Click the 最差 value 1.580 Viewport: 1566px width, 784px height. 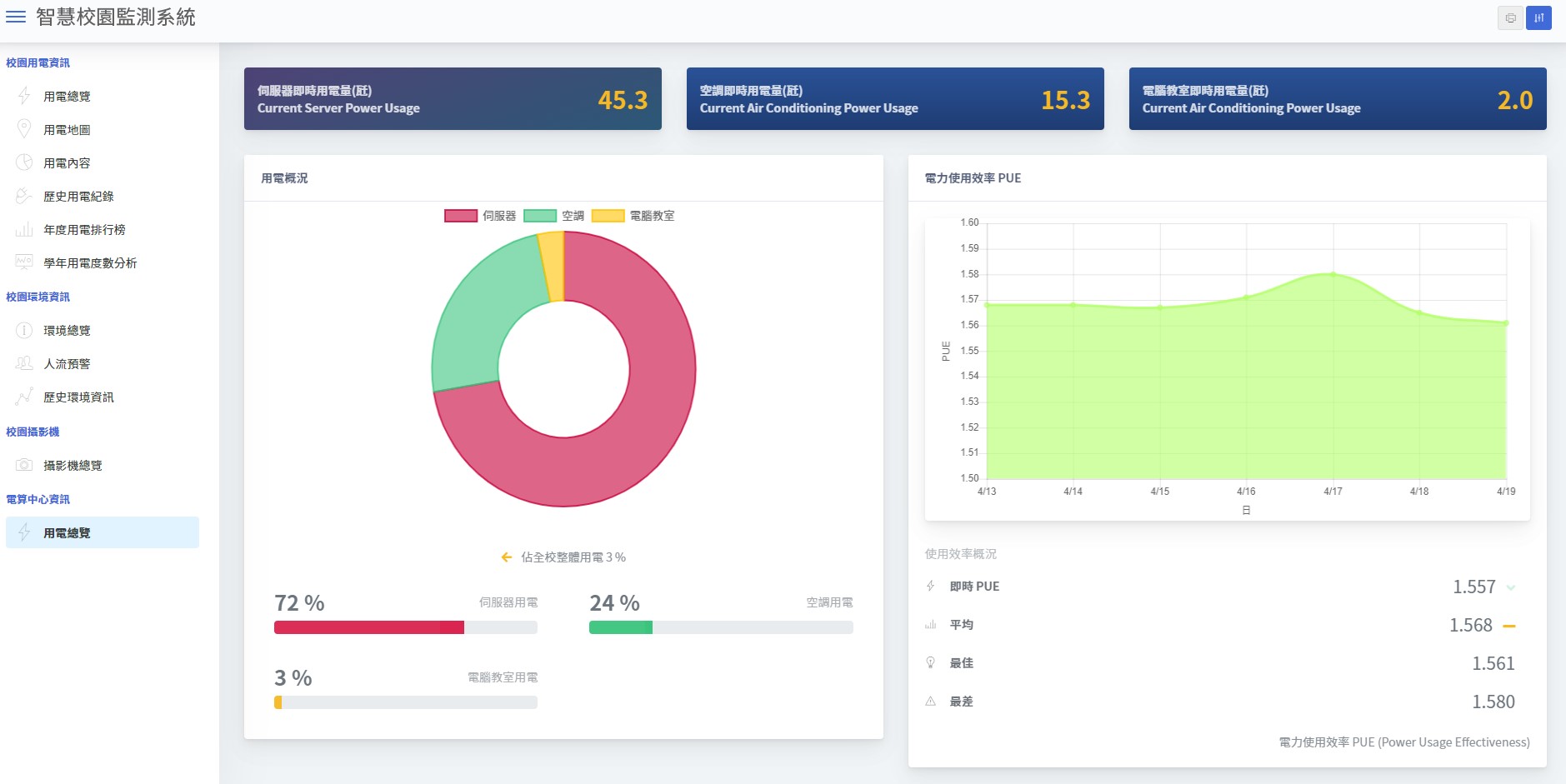(1493, 702)
